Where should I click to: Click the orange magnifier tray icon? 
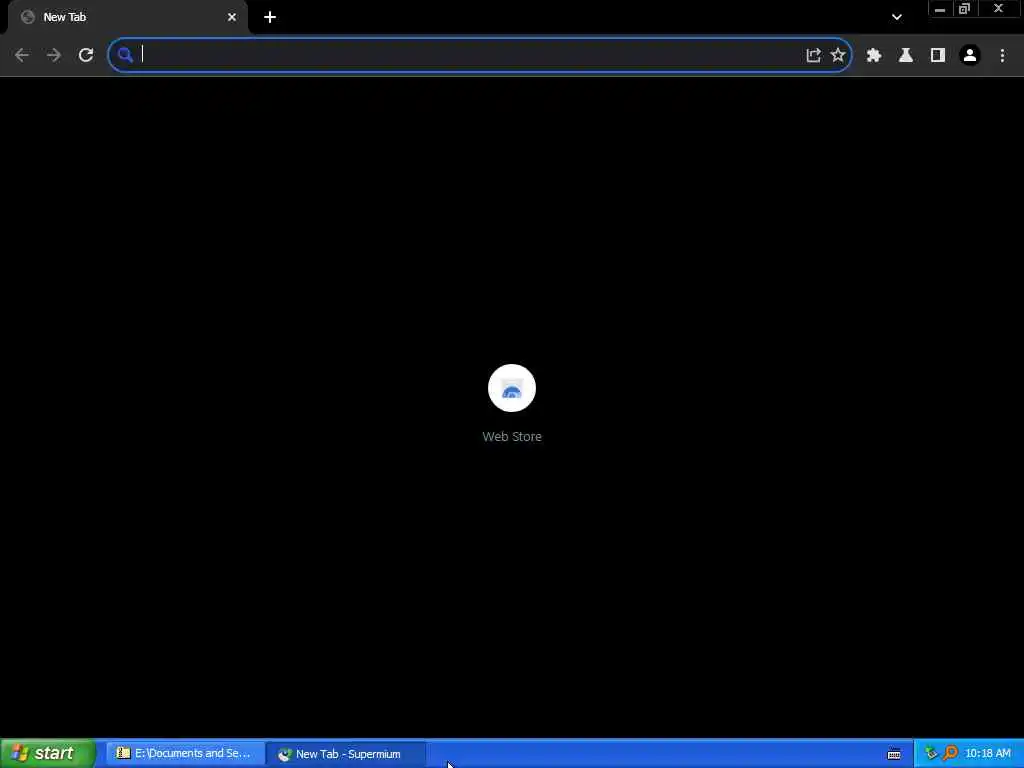[x=950, y=754]
